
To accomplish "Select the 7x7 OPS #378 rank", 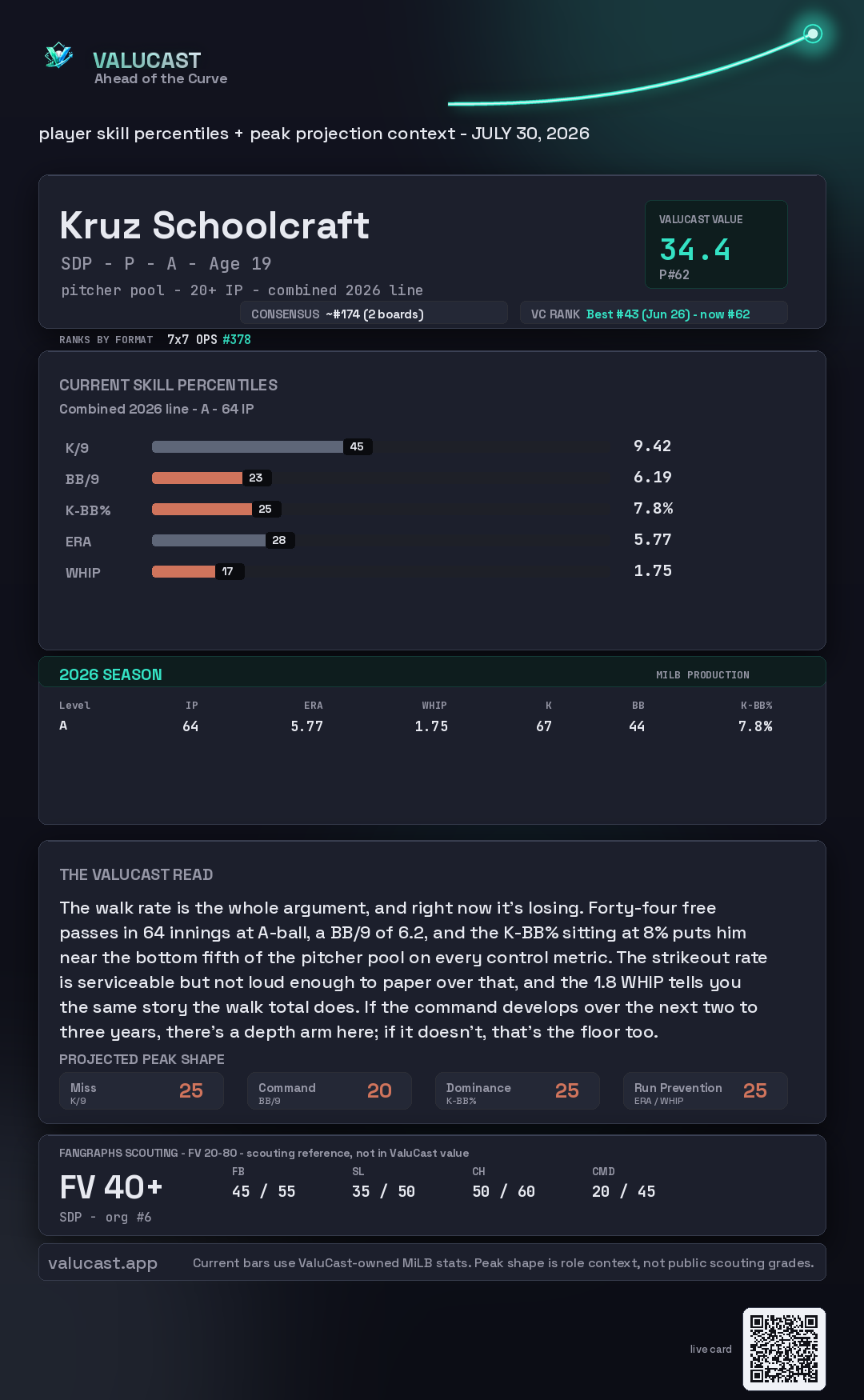I will tap(209, 339).
